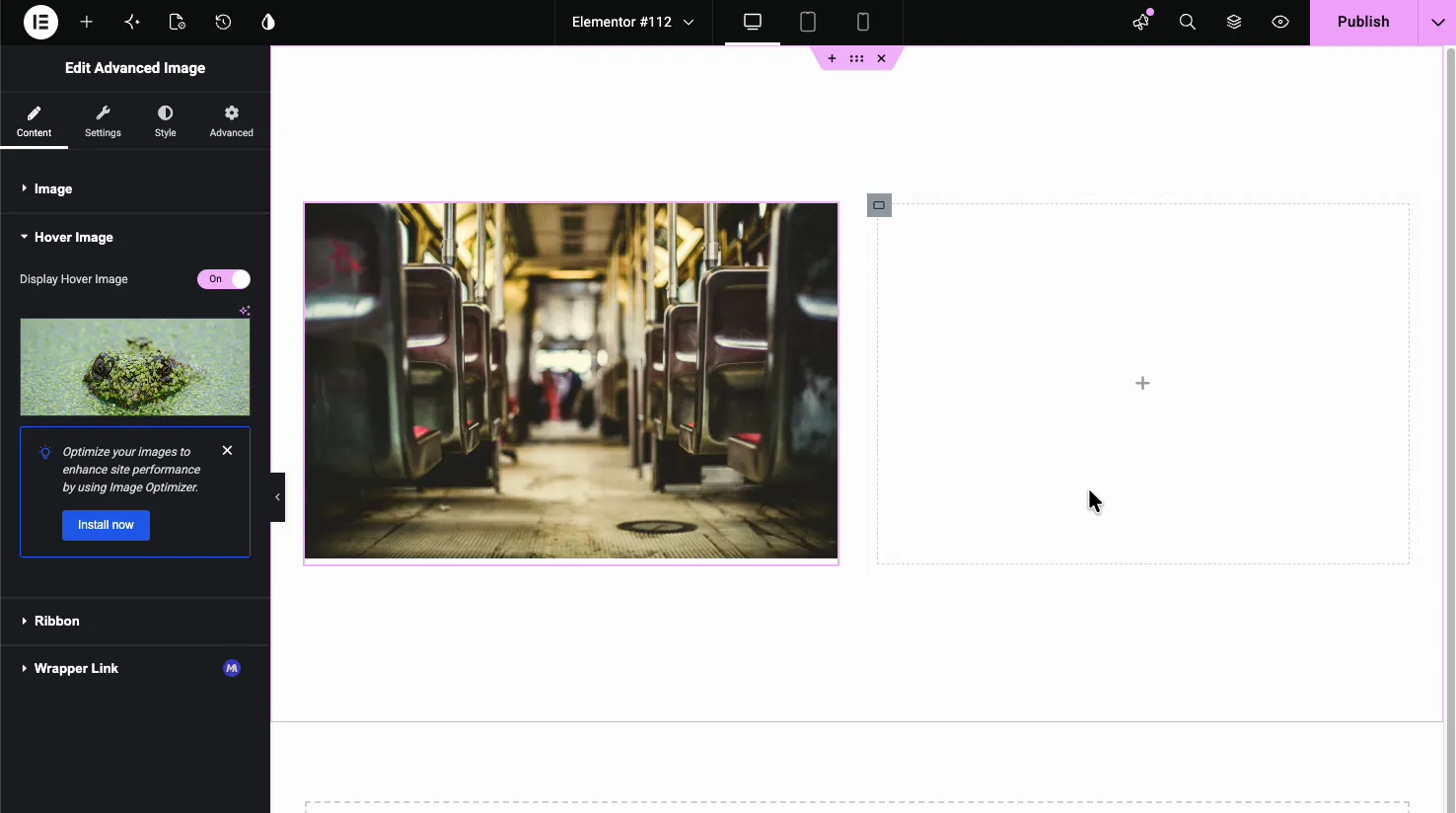The image size is (1456, 813).
Task: Open the What's New megaphone icon
Action: 1141,22
